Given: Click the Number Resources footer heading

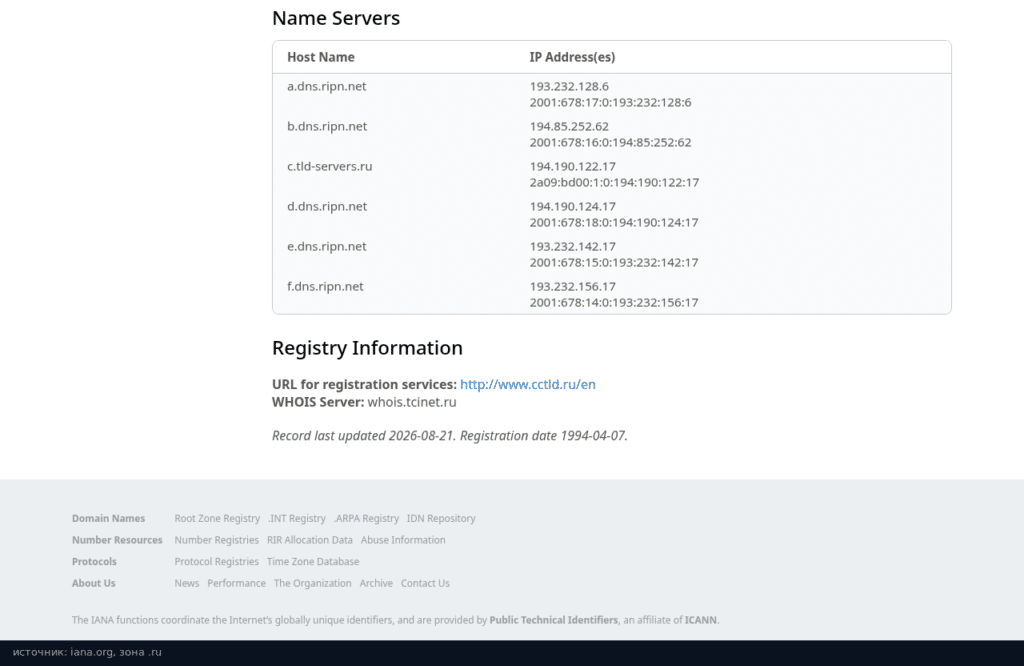Looking at the screenshot, I should click(117, 540).
